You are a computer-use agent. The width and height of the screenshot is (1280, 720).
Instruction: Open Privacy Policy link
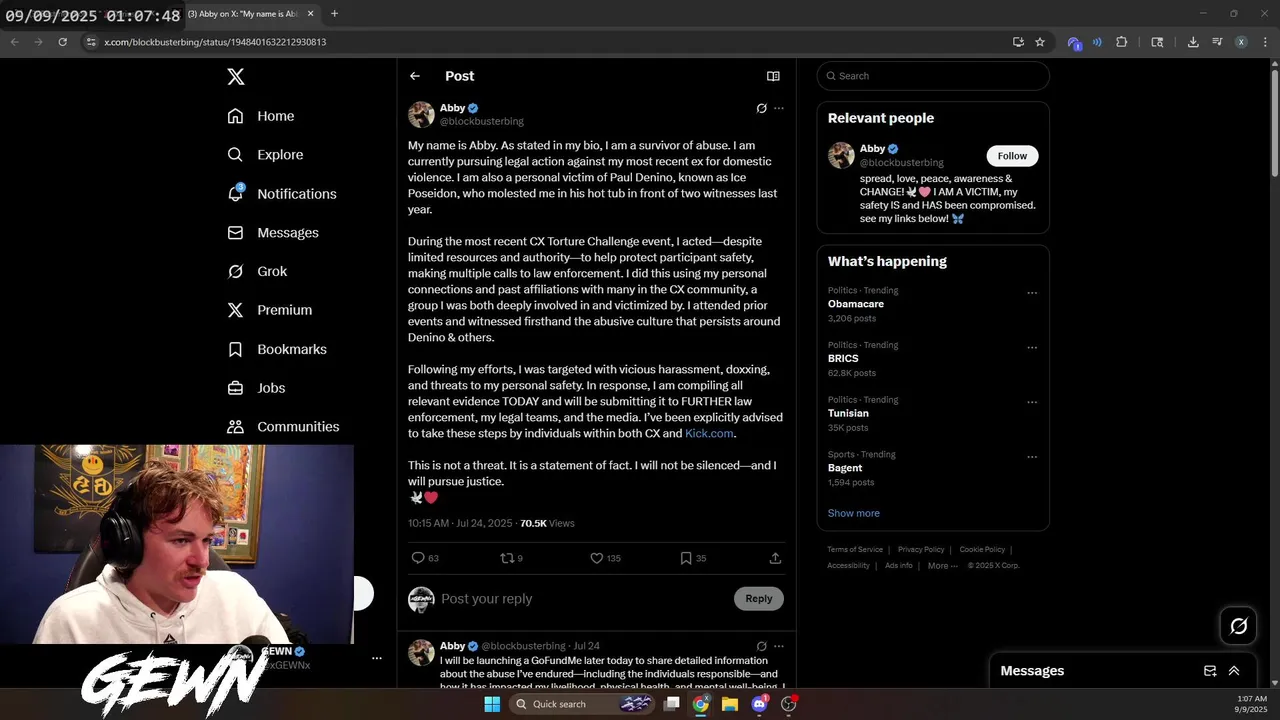pos(921,549)
